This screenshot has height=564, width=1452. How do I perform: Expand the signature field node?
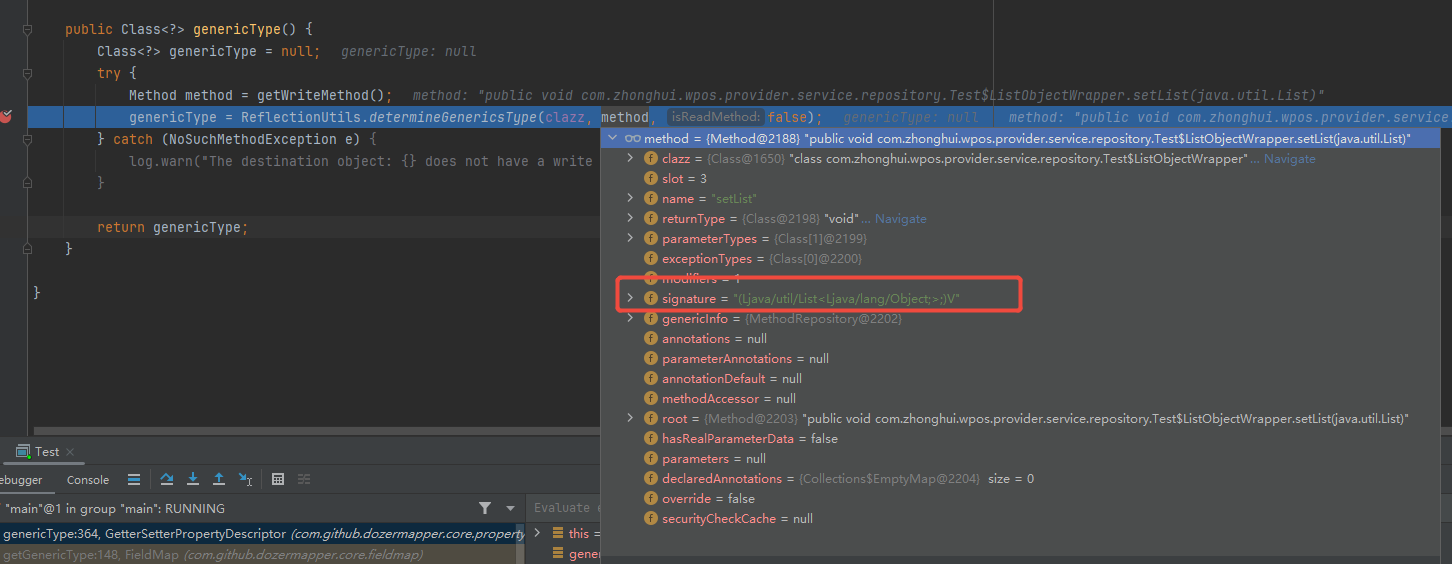(x=629, y=299)
